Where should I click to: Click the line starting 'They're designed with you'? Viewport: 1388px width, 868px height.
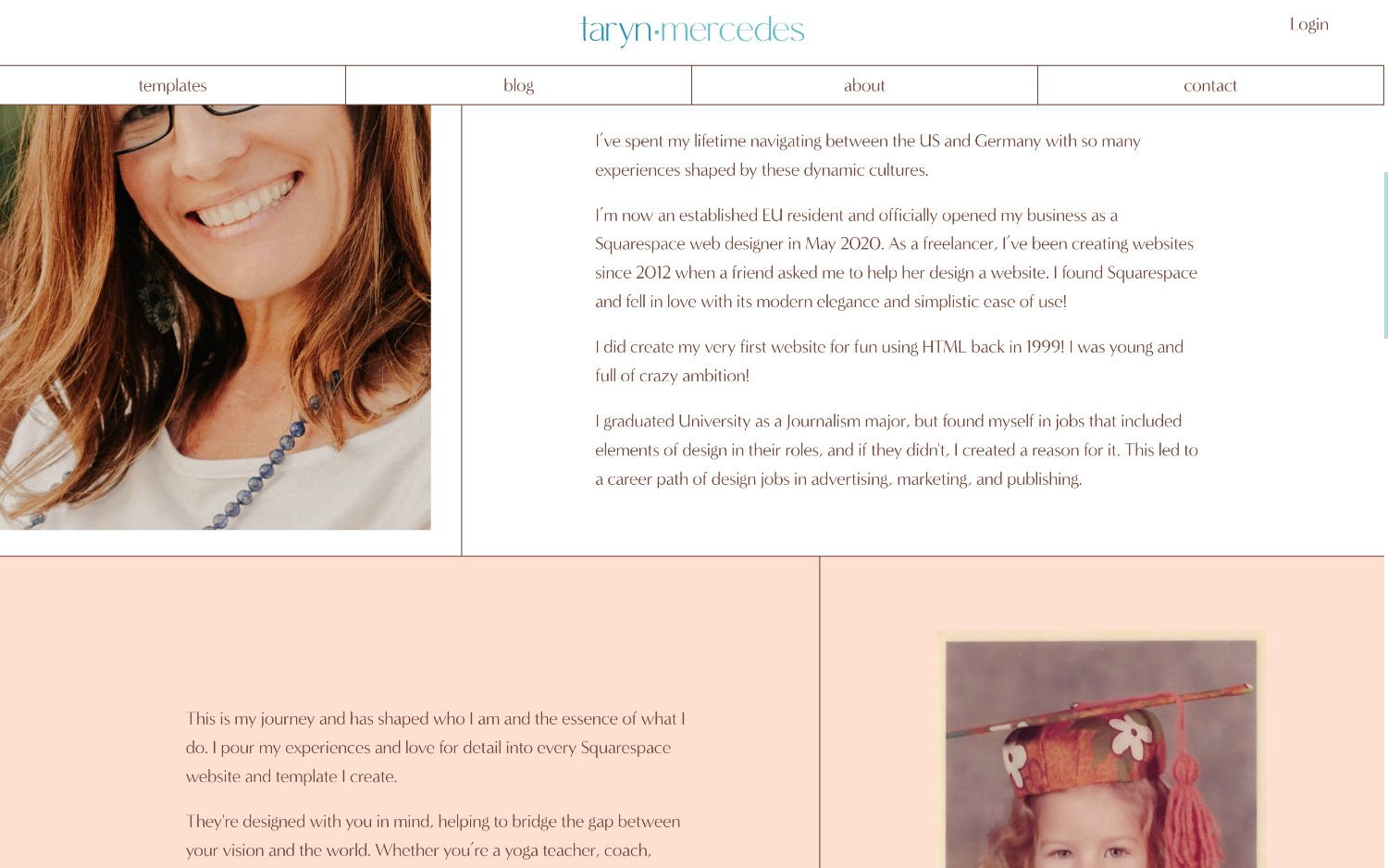(433, 821)
